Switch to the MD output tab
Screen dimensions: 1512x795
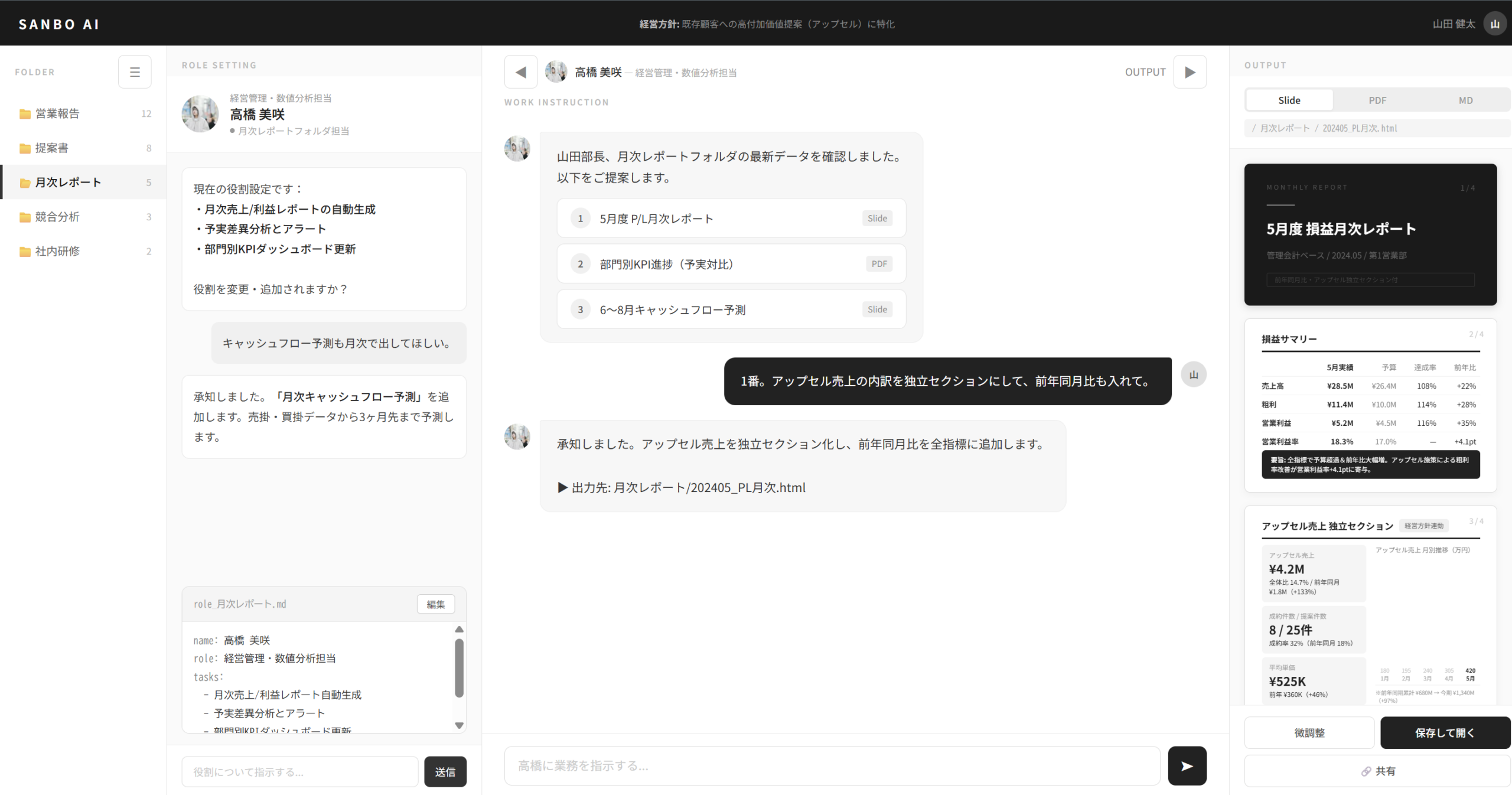[x=1465, y=99]
